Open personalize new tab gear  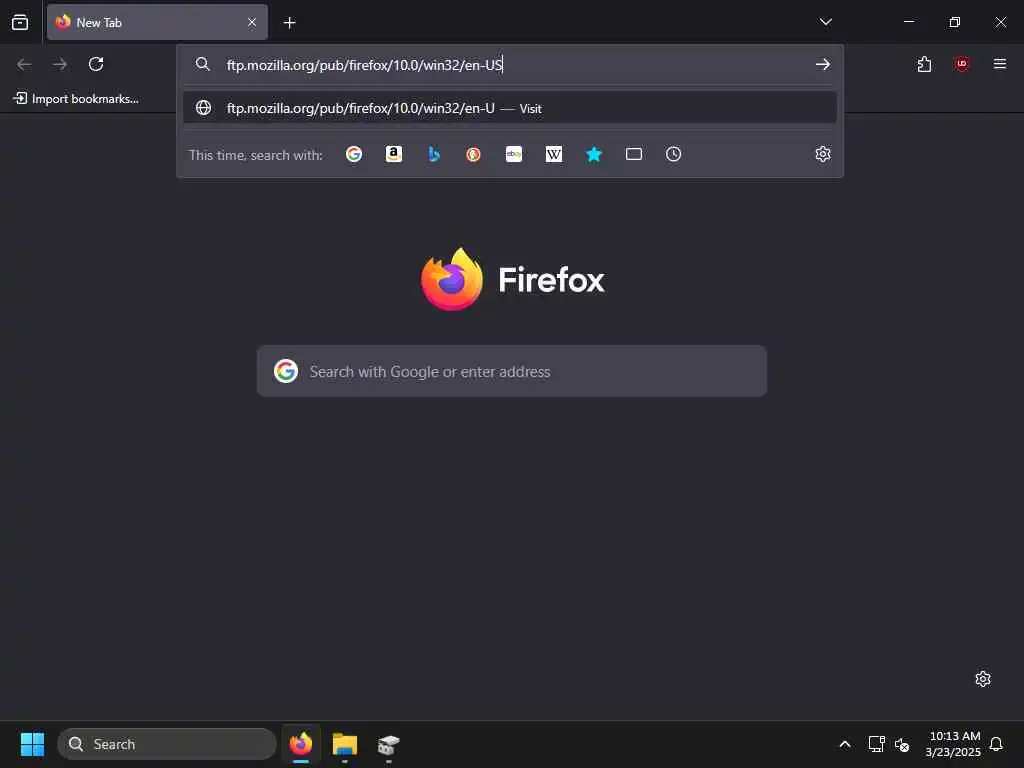coord(983,679)
